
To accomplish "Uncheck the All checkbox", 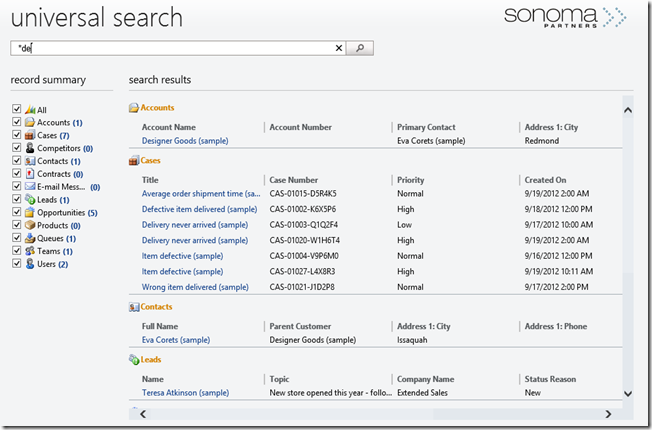I will click(16, 110).
